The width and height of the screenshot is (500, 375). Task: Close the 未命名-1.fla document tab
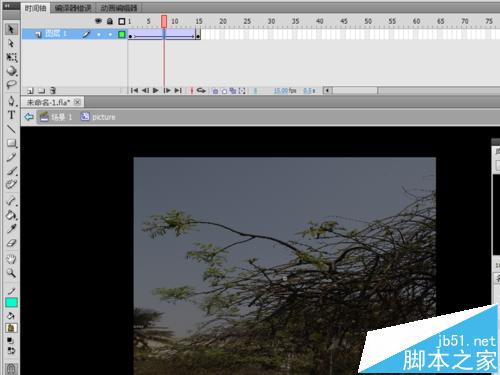tap(77, 102)
